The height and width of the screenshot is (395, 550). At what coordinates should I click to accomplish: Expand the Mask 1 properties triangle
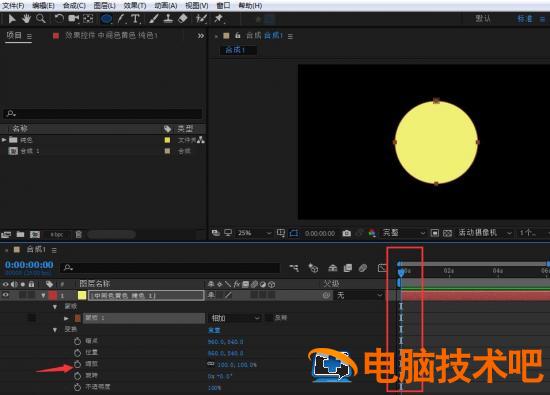point(66,318)
